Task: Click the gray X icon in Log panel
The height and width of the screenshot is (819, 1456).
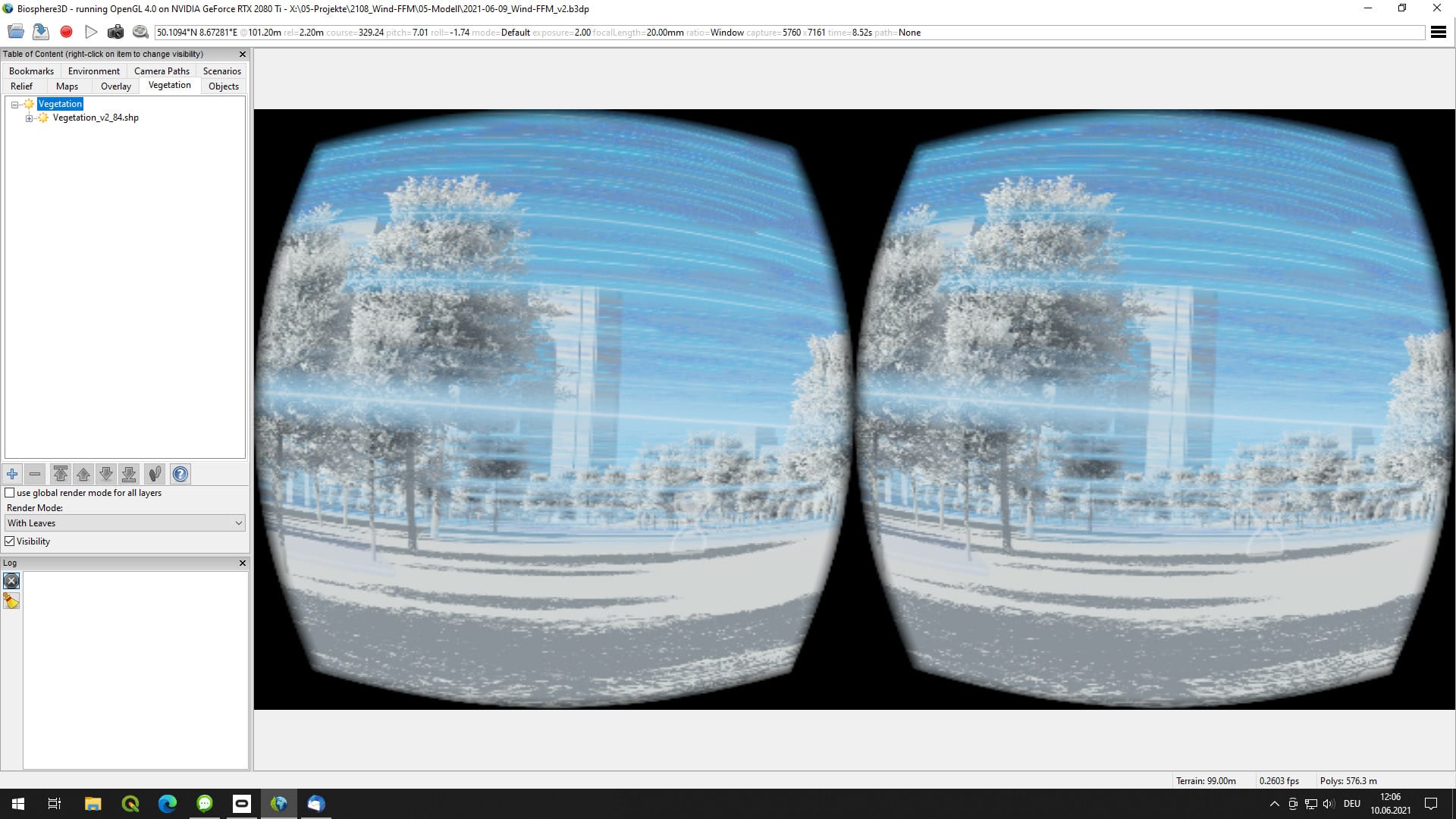Action: click(x=11, y=581)
